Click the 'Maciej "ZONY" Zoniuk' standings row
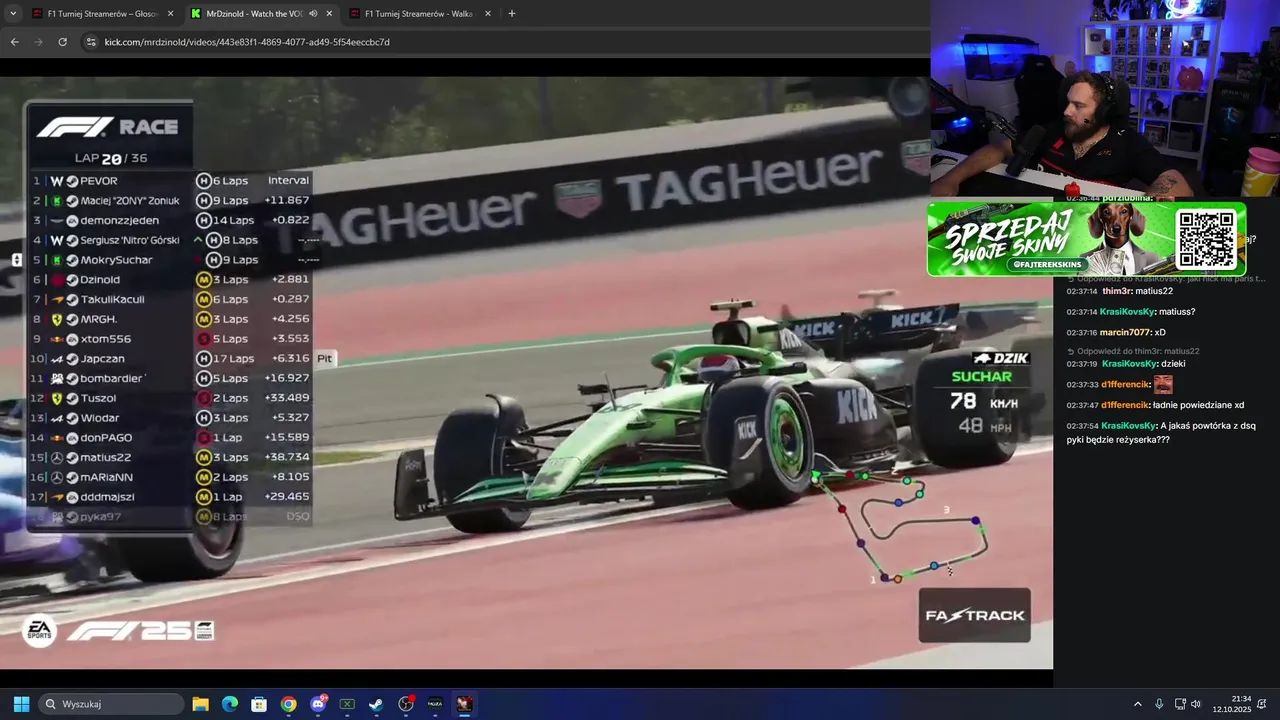 [x=170, y=200]
